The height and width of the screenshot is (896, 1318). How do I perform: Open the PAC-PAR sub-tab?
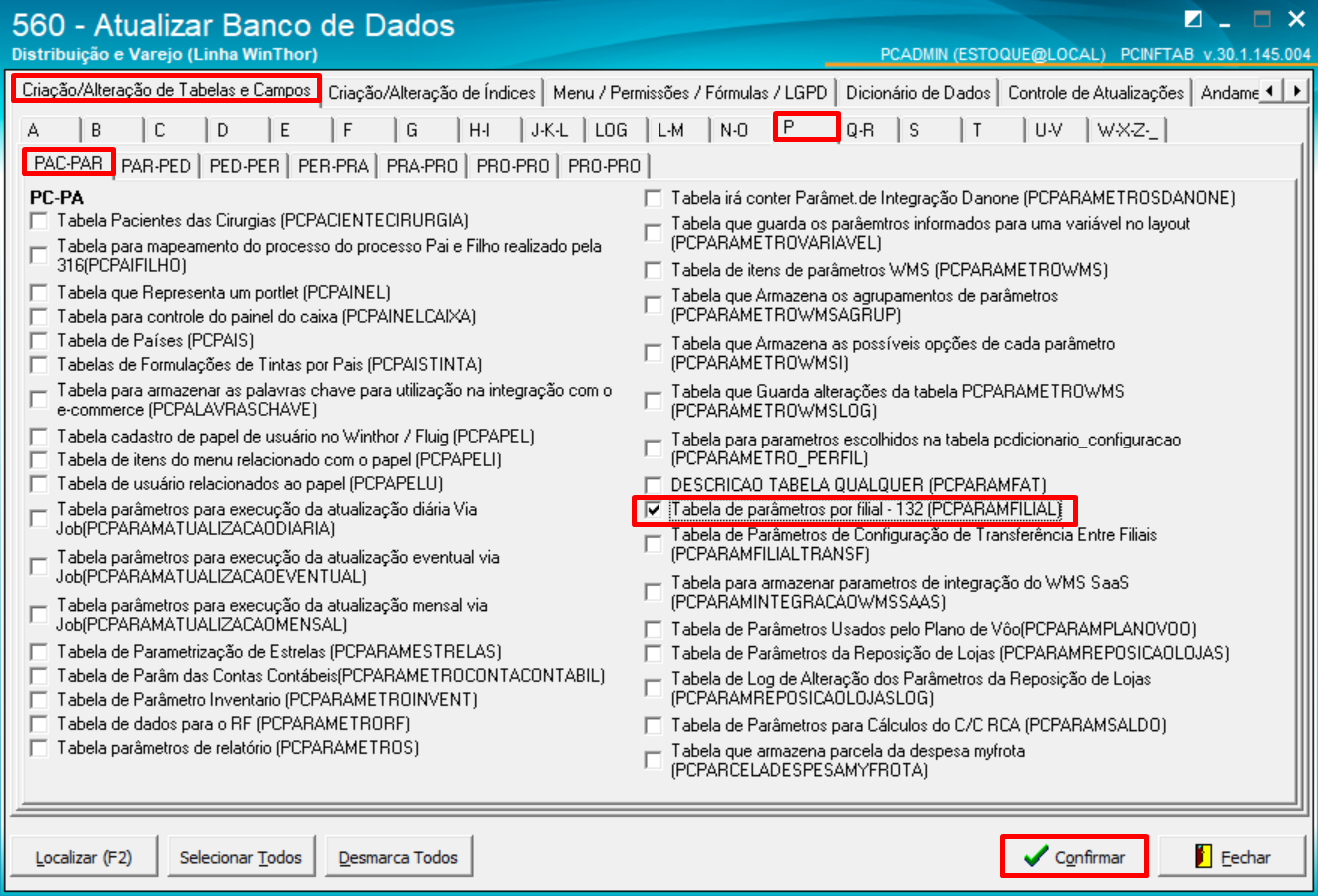point(69,162)
